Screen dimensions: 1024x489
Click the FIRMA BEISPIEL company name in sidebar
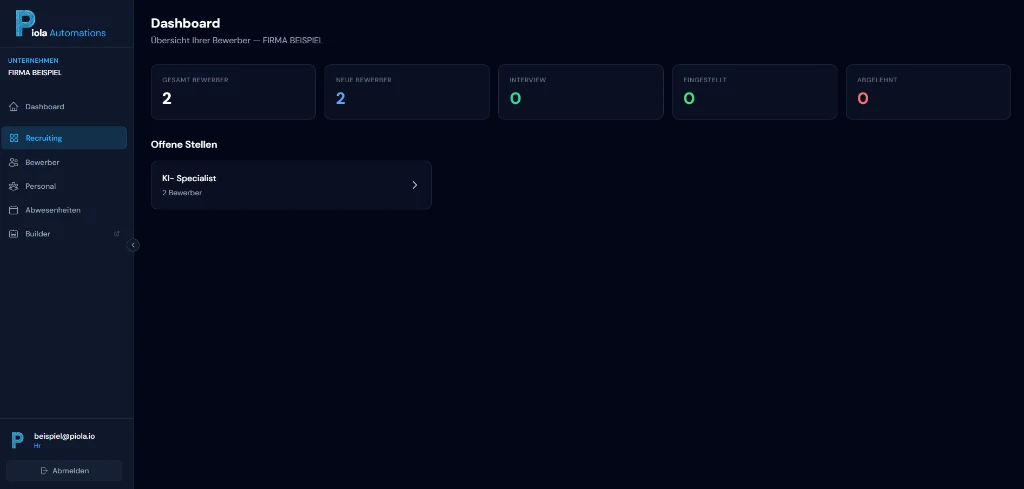click(x=35, y=73)
